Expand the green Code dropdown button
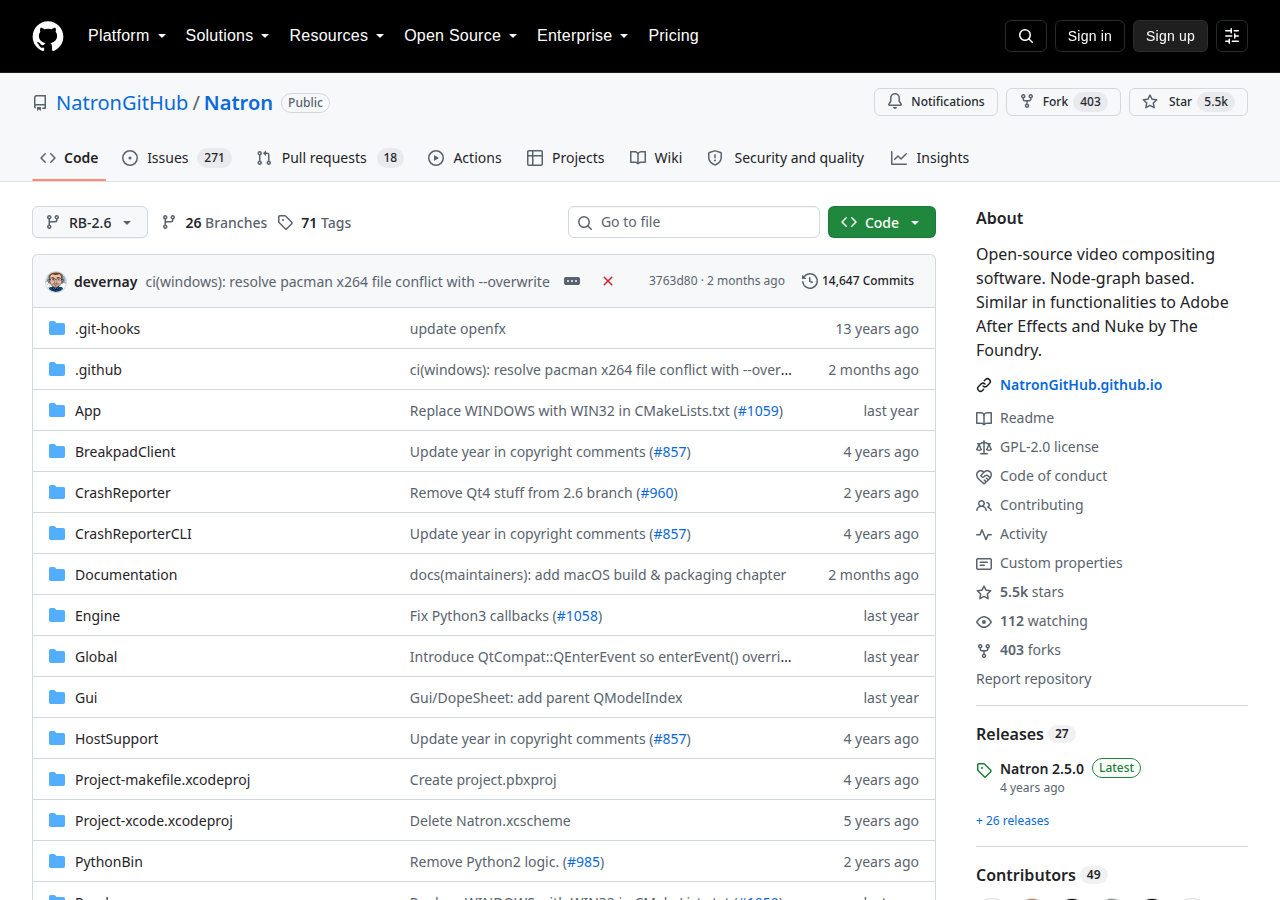The image size is (1280, 900). coord(882,222)
